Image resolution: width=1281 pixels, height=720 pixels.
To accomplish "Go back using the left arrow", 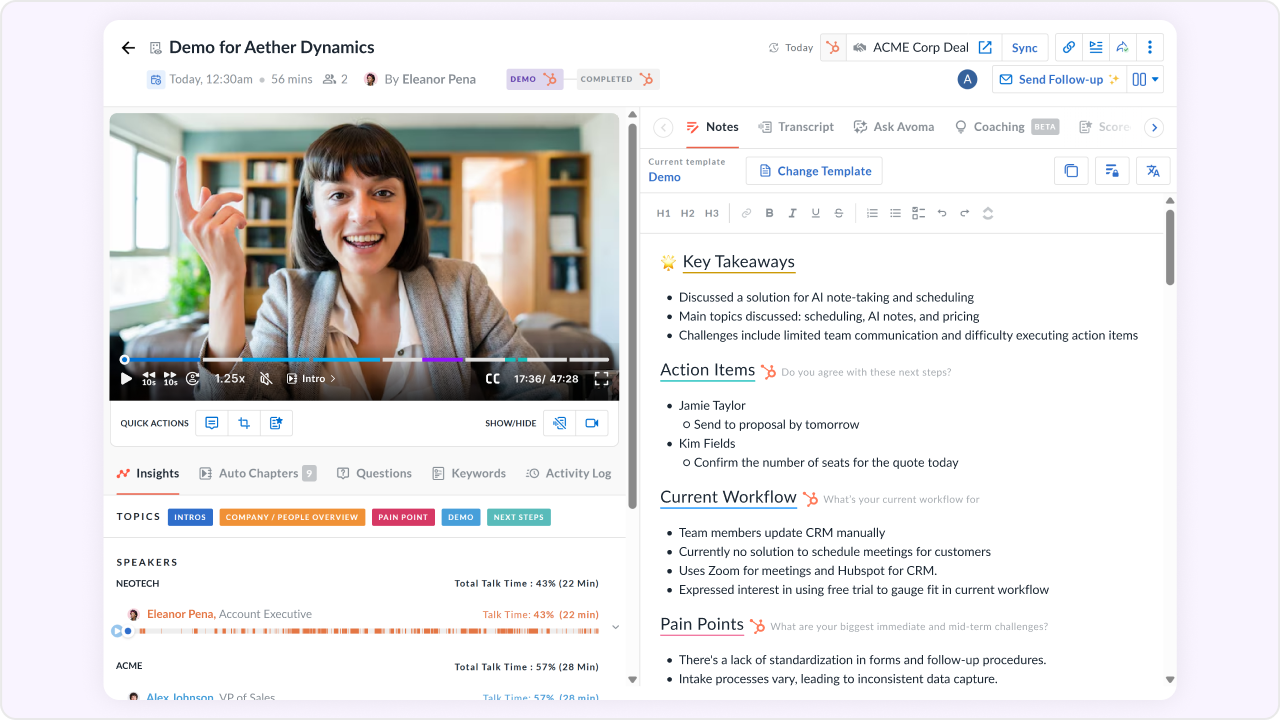I will pos(128,48).
